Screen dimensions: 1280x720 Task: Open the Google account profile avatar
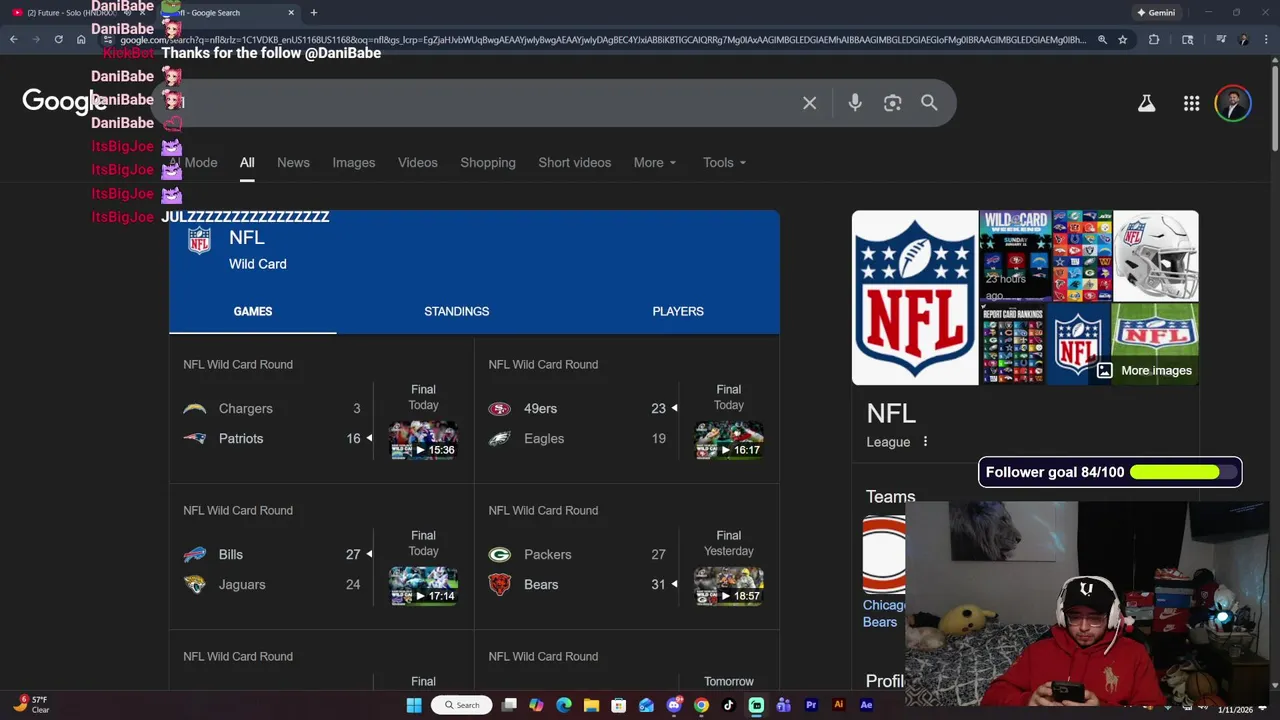click(x=1233, y=103)
